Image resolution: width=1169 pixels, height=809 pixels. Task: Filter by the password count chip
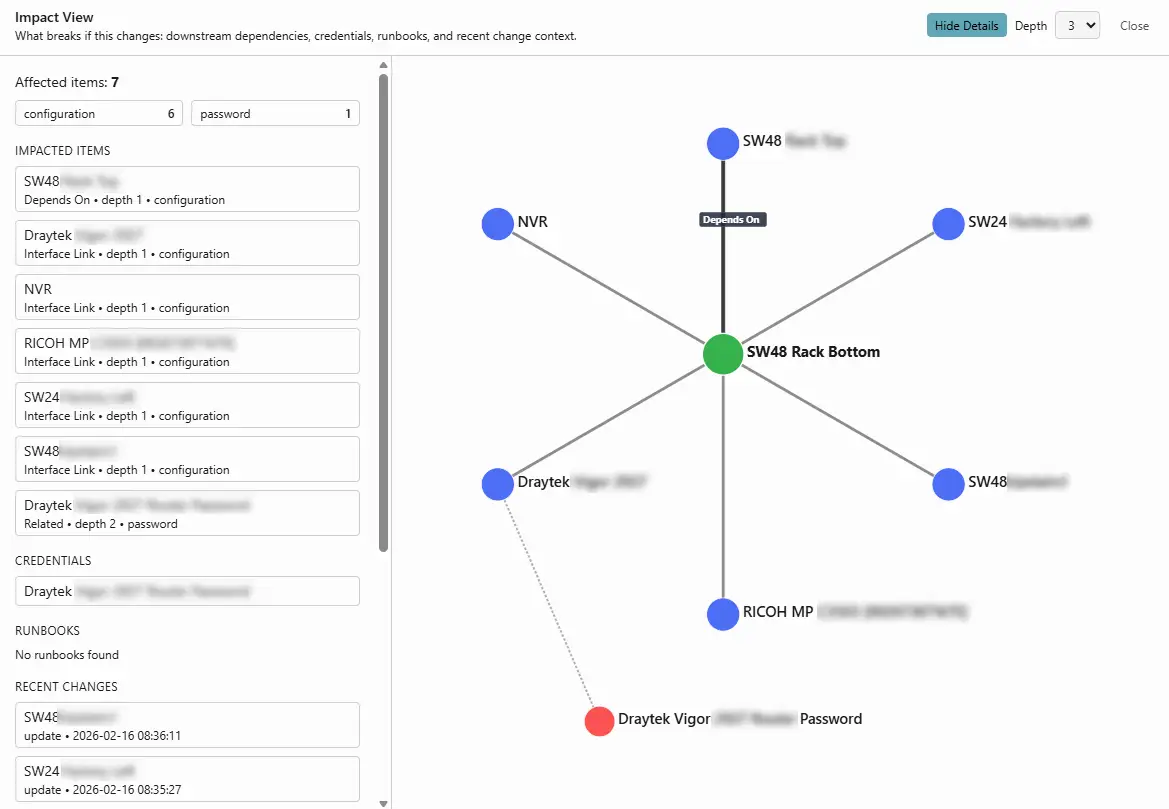tap(275, 114)
